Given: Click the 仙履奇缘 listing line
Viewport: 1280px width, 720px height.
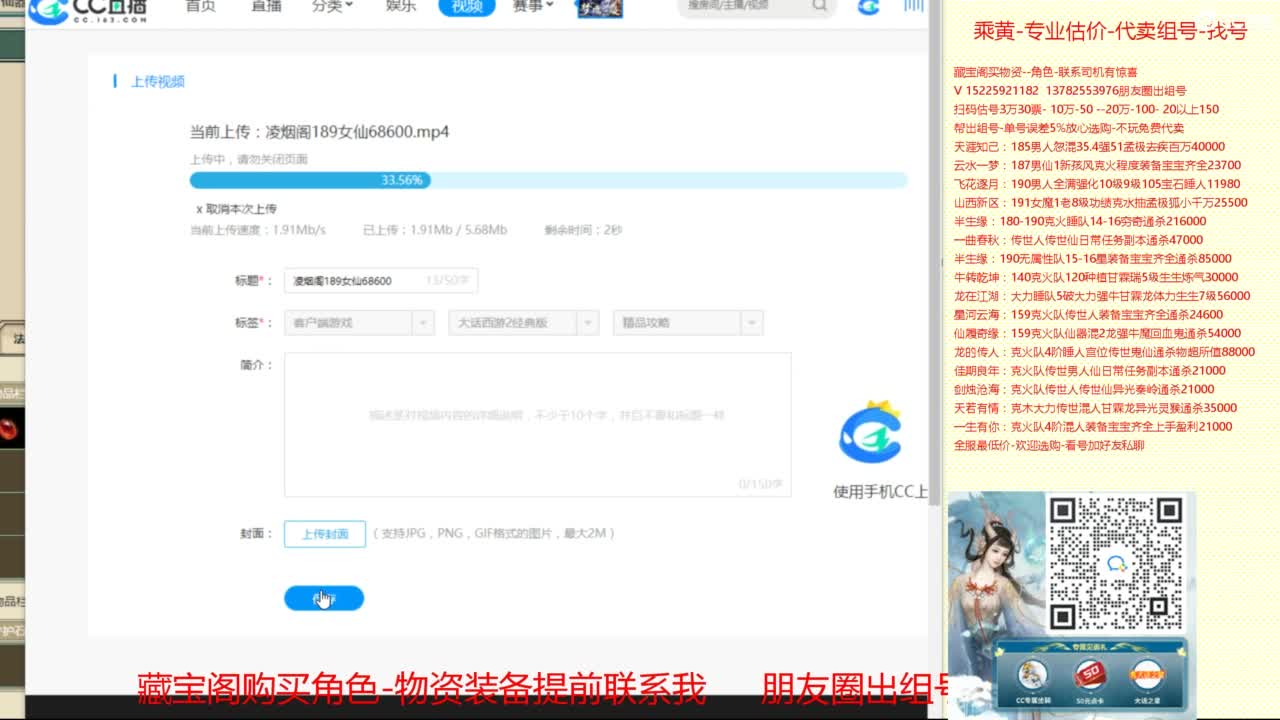Looking at the screenshot, I should tap(1097, 334).
